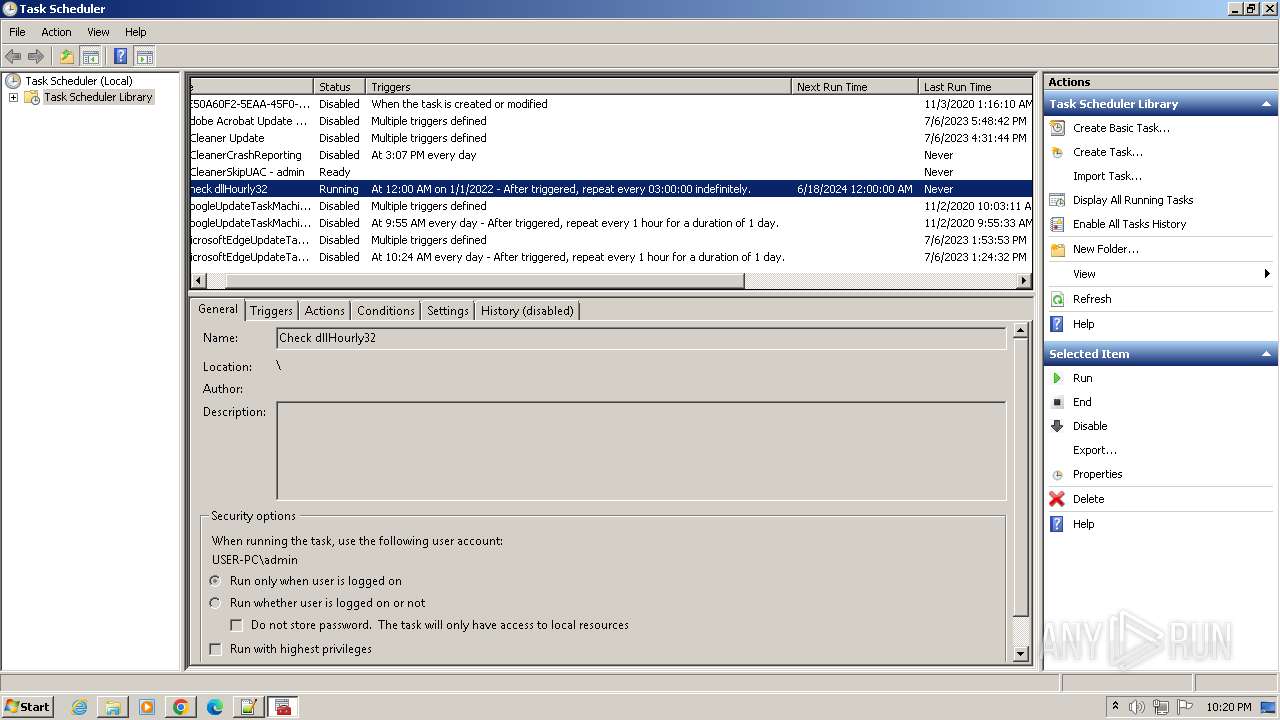
Task: Open the Windows Start menu
Action: (27, 706)
